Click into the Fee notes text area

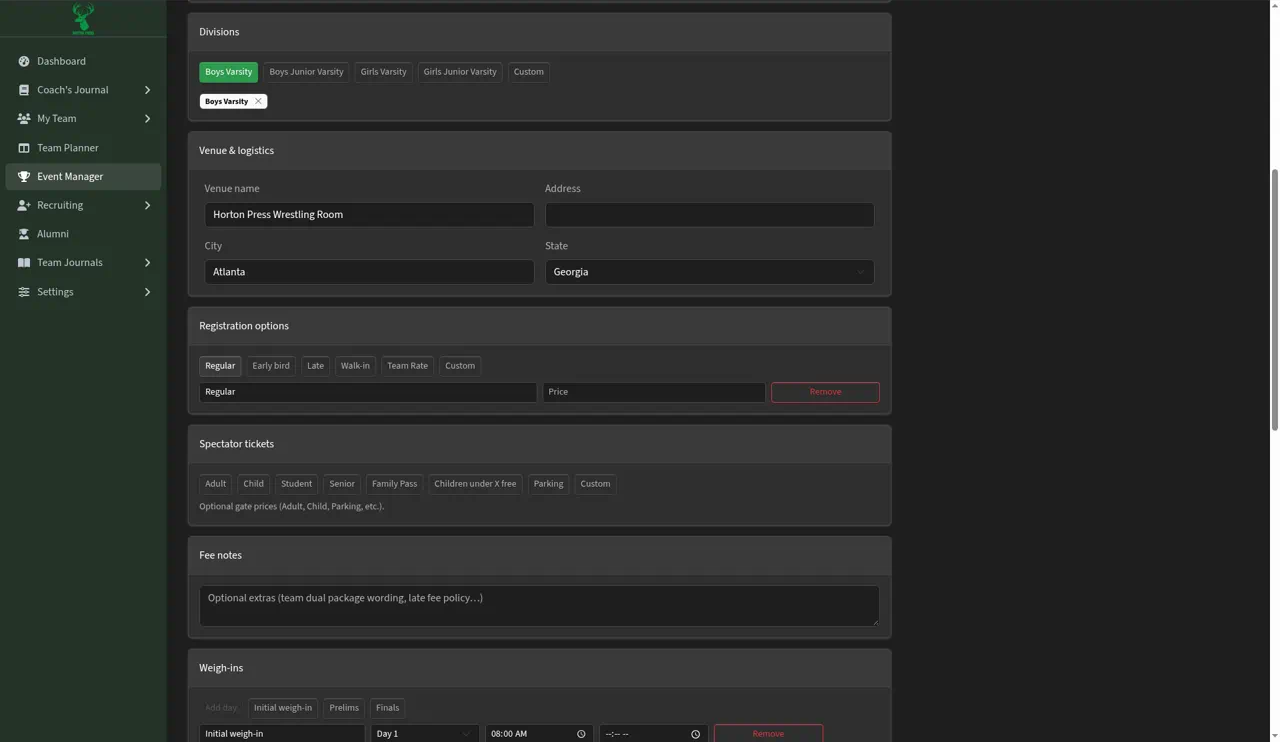pyautogui.click(x=539, y=606)
